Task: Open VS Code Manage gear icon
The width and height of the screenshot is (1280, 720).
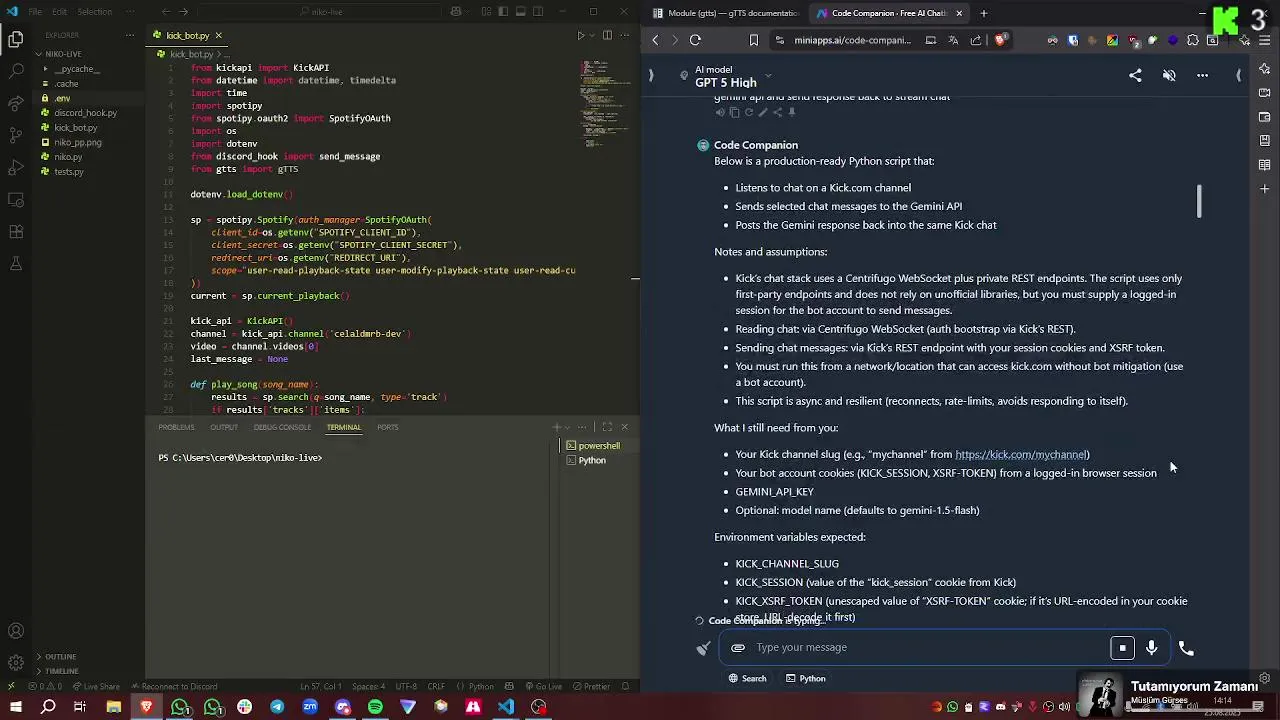Action: coord(16,662)
